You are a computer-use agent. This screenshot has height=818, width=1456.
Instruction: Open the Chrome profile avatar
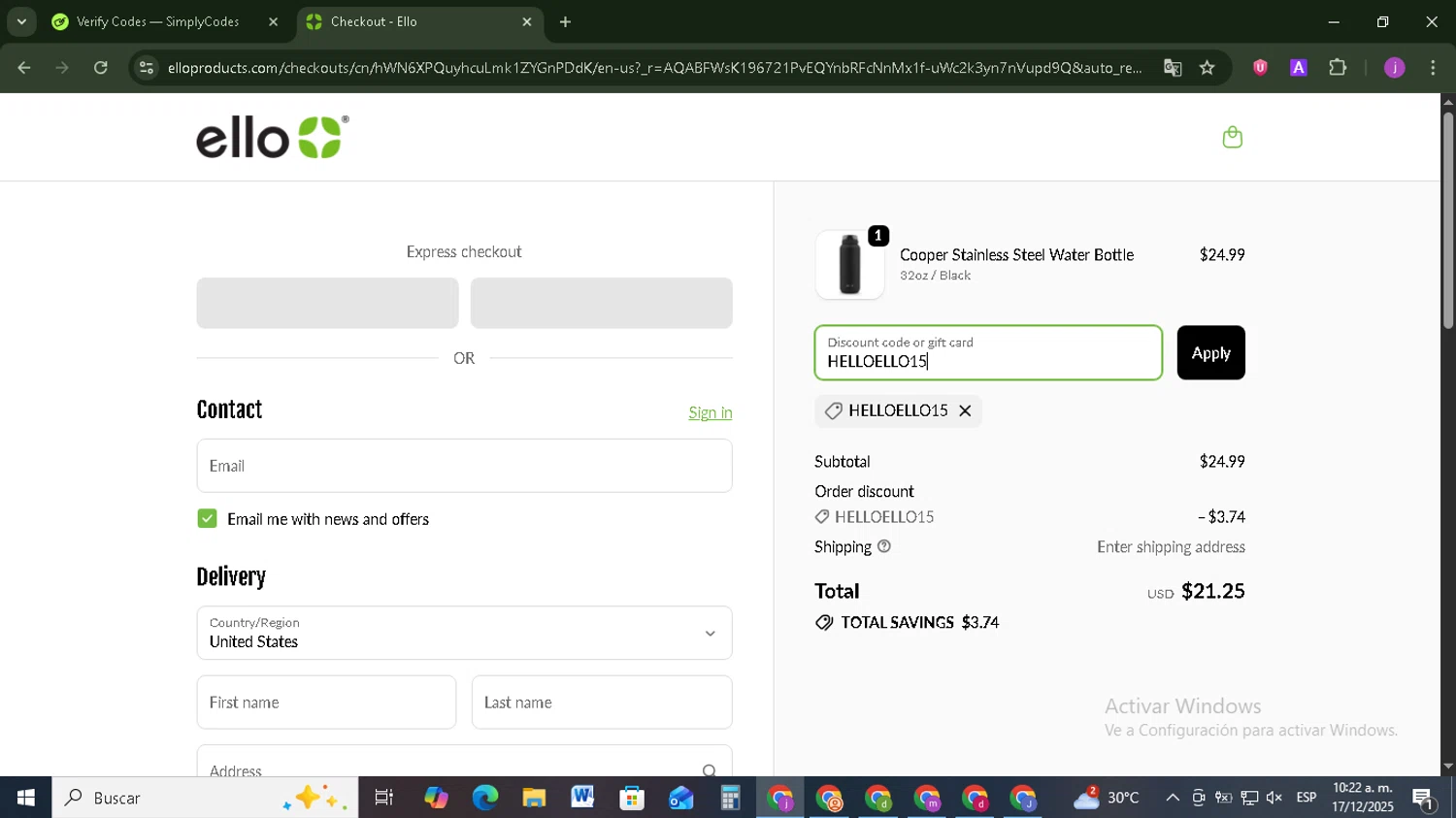coord(1395,68)
